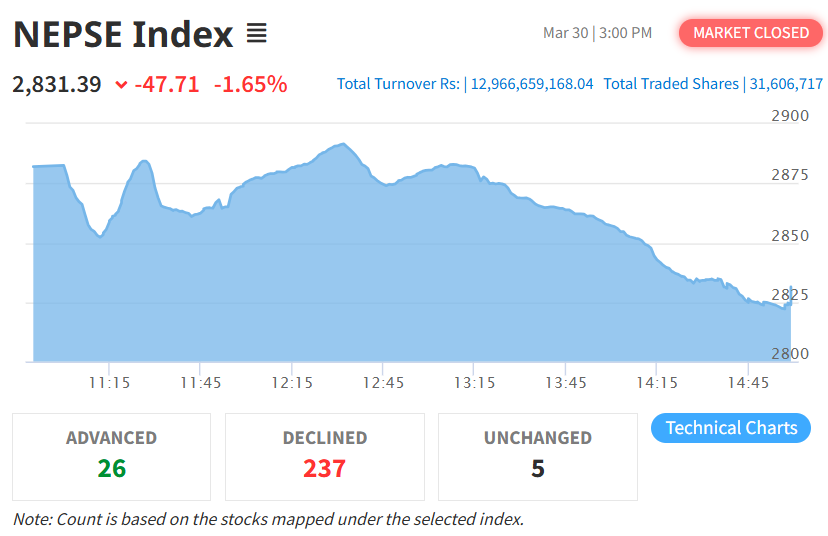Screen dimensions: 828x536
Task: Click the NEPSE Index heading
Action: click(123, 34)
